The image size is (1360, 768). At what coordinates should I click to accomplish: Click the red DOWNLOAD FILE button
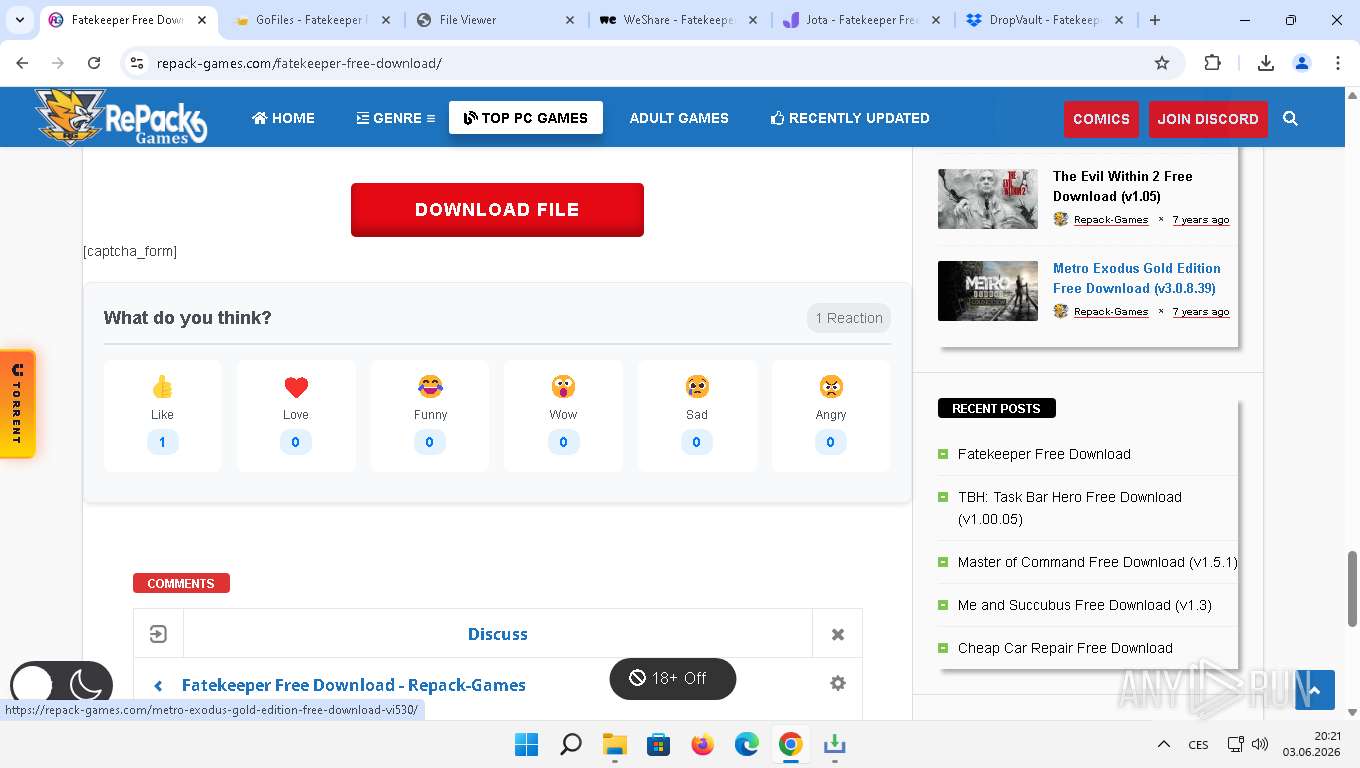[x=497, y=210]
